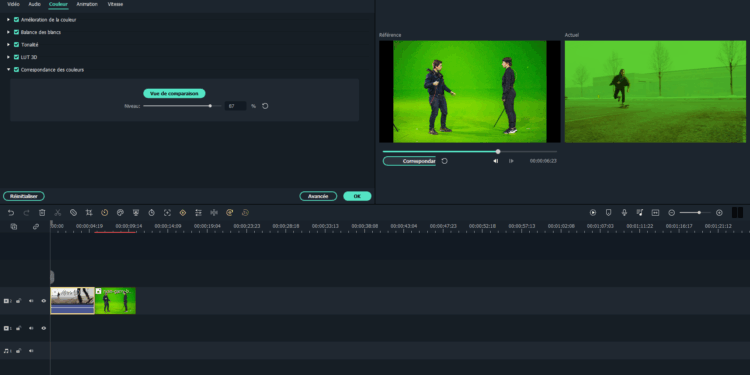Click the Vue de comparaison button
750x375 pixels.
tap(174, 93)
